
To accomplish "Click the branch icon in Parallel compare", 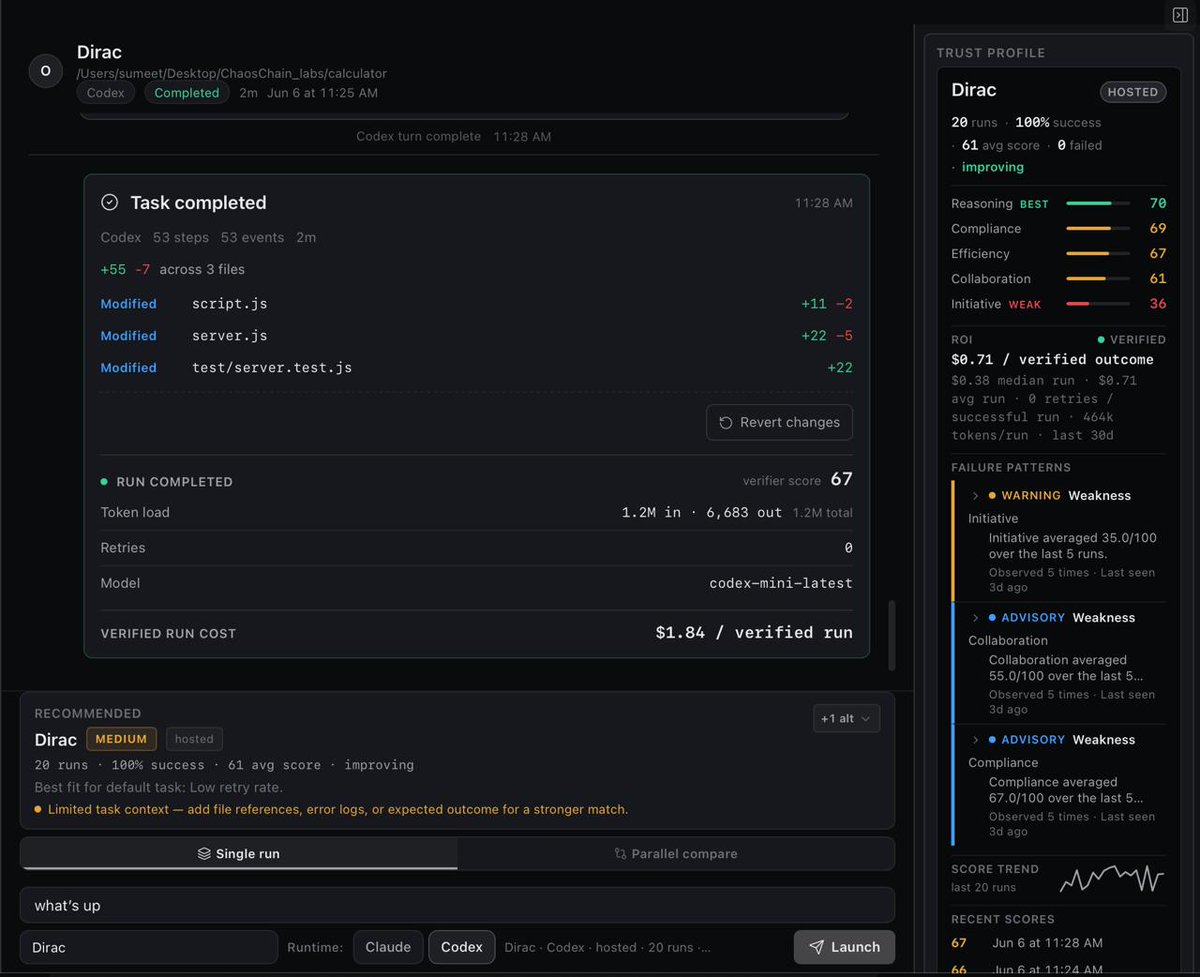I will tap(620, 854).
